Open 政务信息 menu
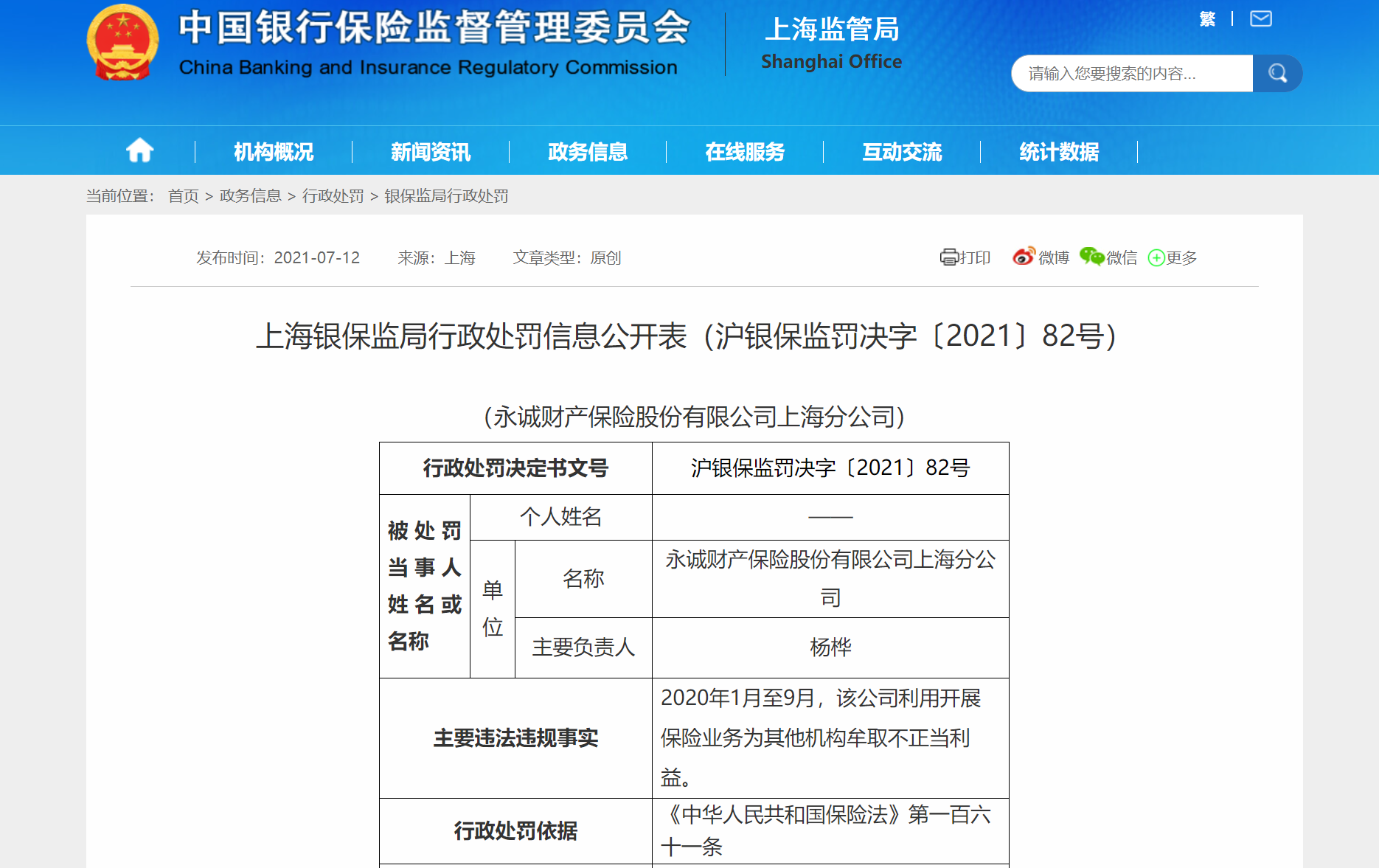The width and height of the screenshot is (1379, 868). [x=588, y=152]
